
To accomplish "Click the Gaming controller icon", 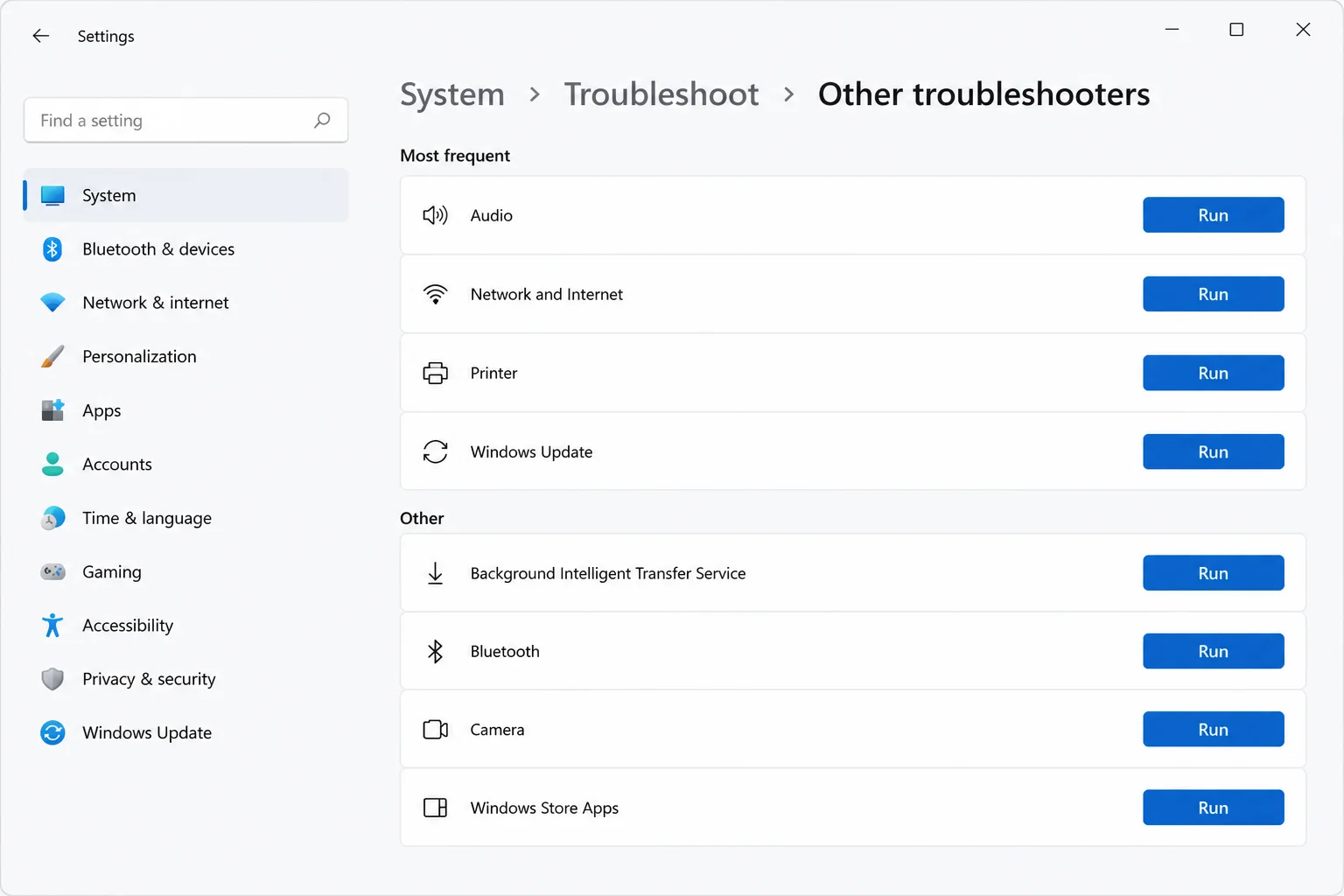I will click(x=52, y=571).
